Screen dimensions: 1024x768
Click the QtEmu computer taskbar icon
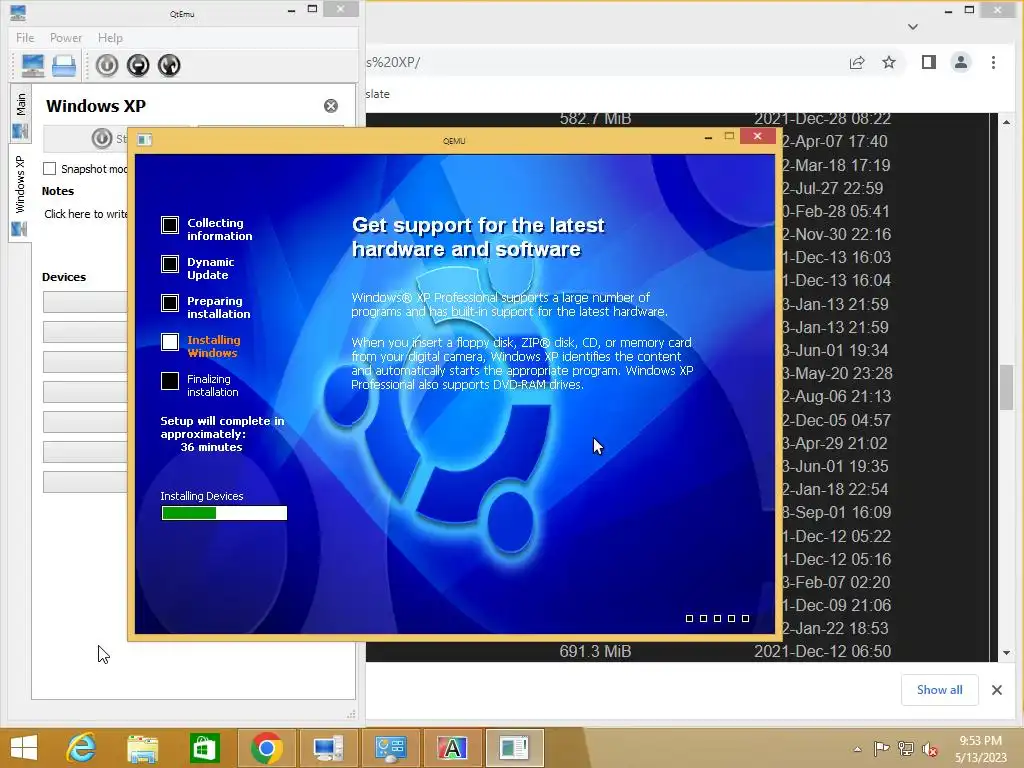(x=328, y=748)
